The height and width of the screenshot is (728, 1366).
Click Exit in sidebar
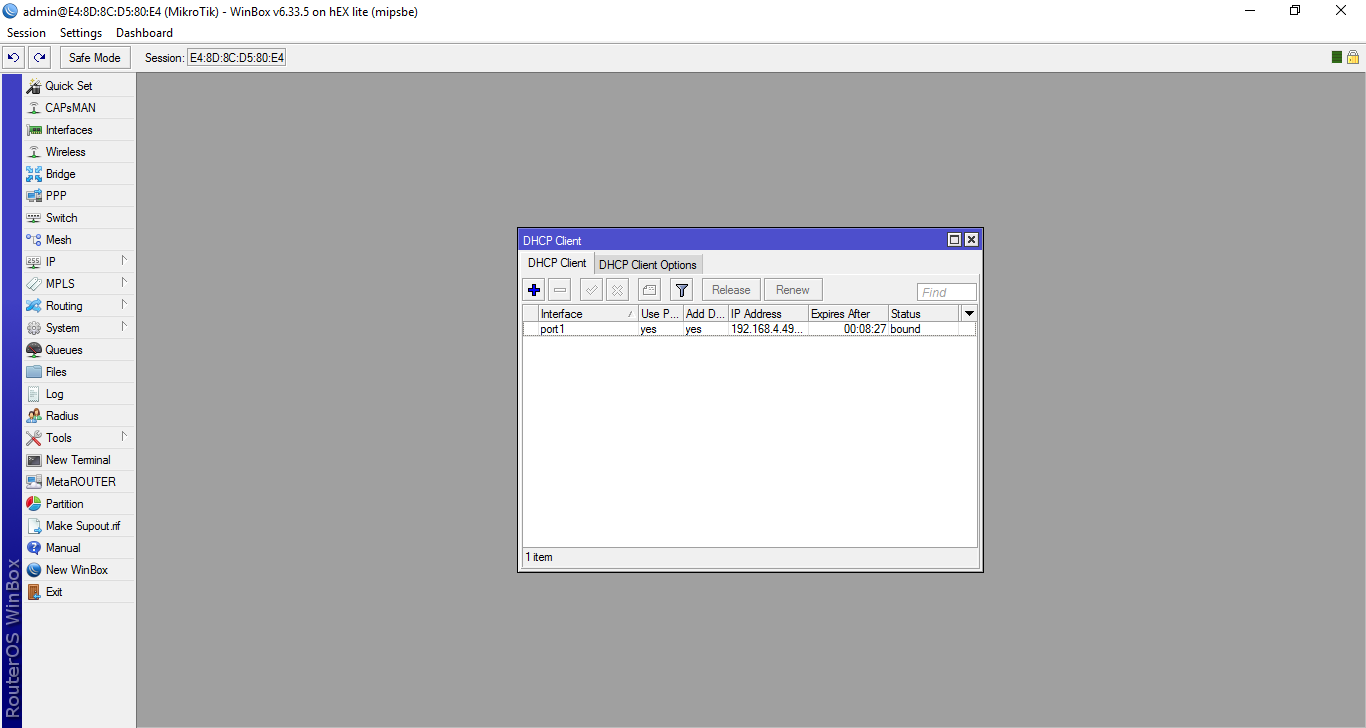(79, 592)
